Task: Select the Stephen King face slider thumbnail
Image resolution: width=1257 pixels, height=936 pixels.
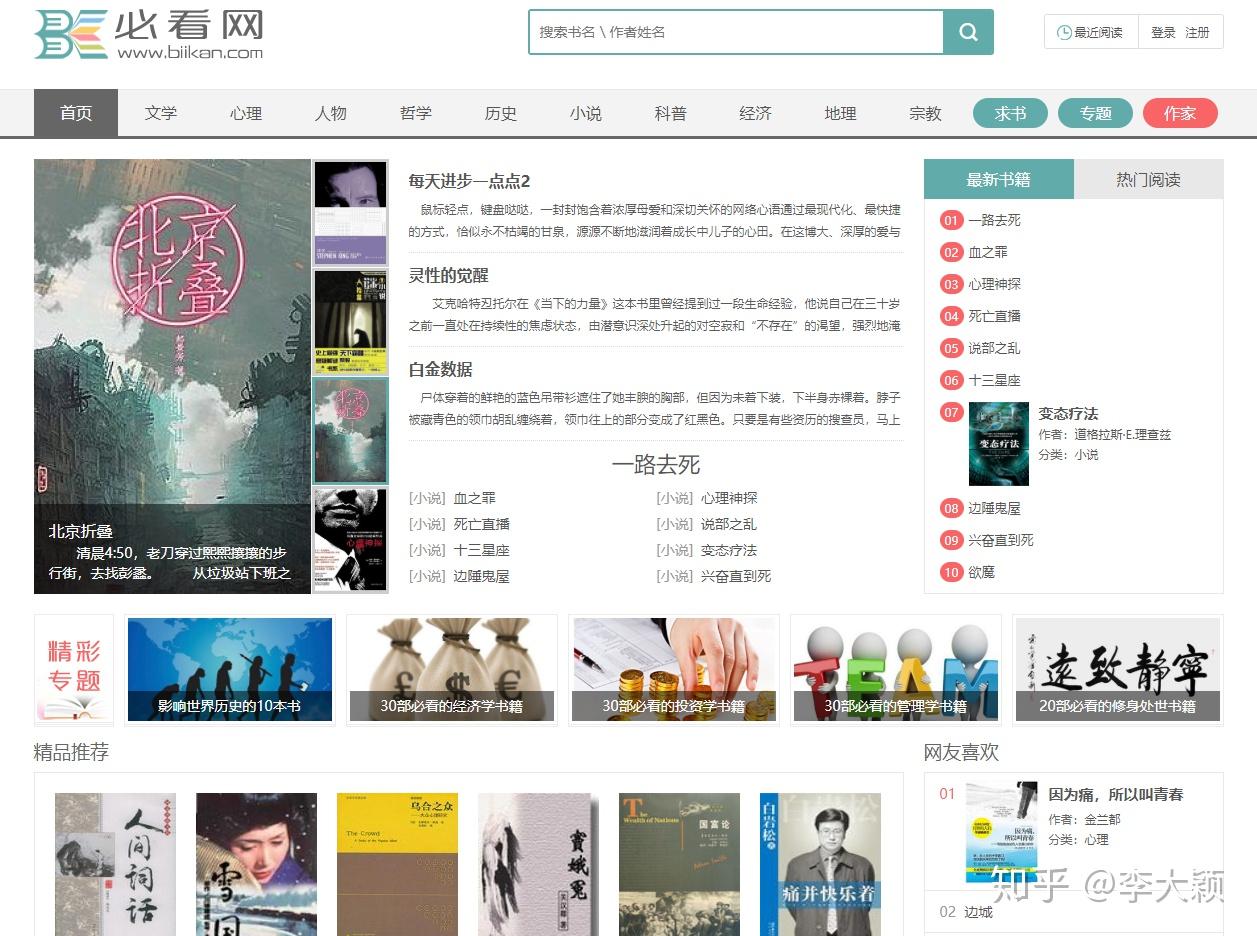Action: (x=350, y=212)
